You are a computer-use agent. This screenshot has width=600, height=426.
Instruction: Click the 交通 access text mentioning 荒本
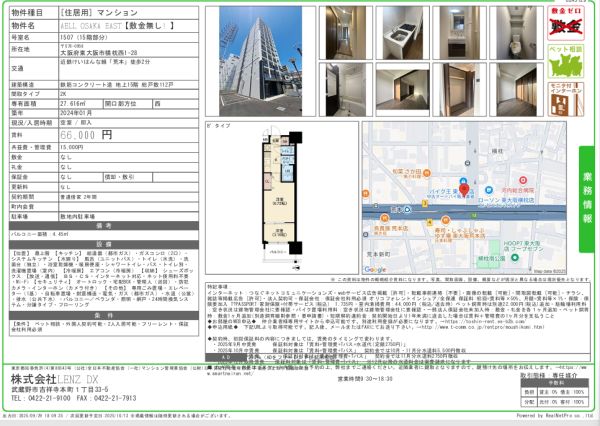[105, 62]
